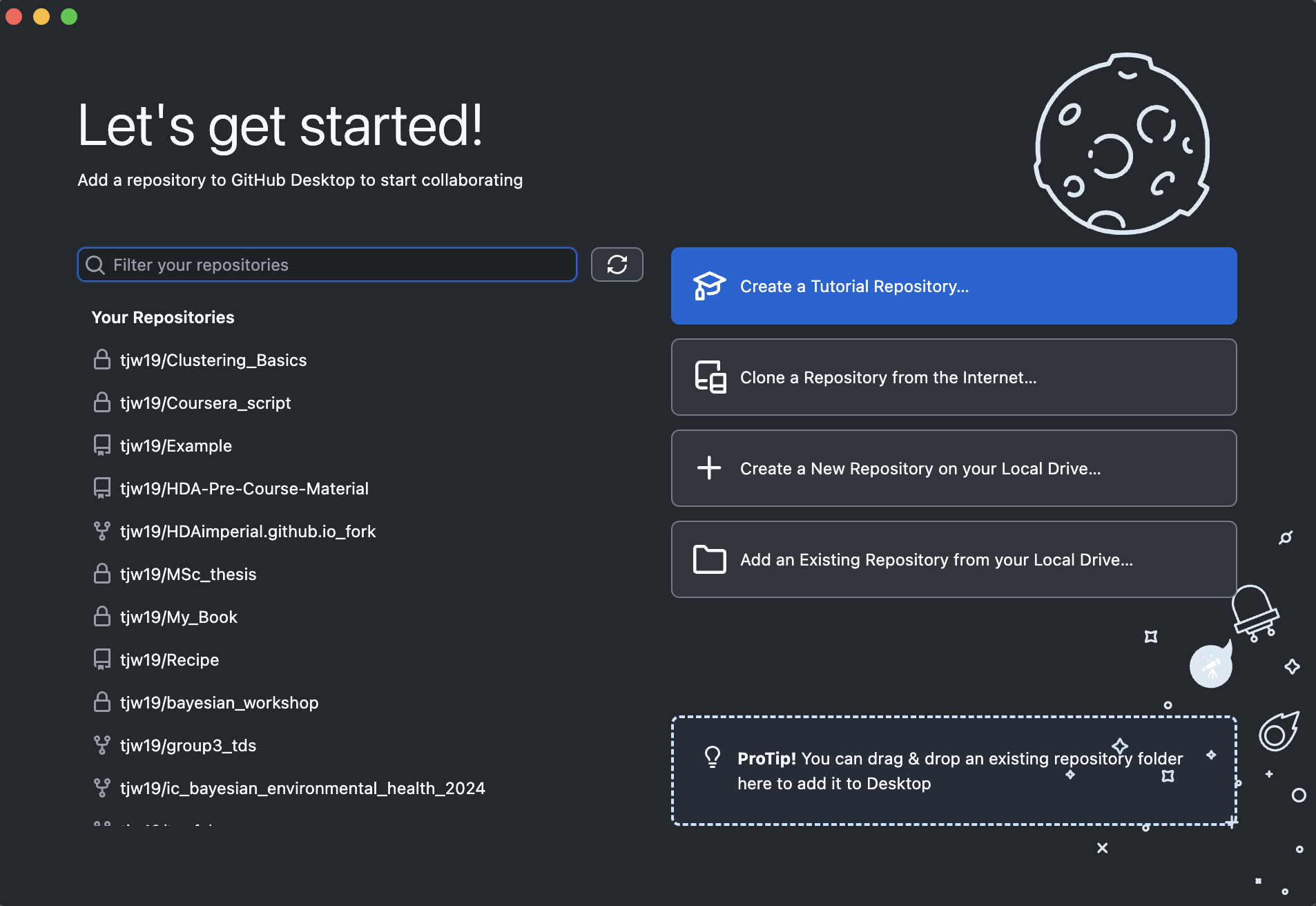Click the Your Repositories heading
This screenshot has width=1316, height=906.
pos(163,317)
